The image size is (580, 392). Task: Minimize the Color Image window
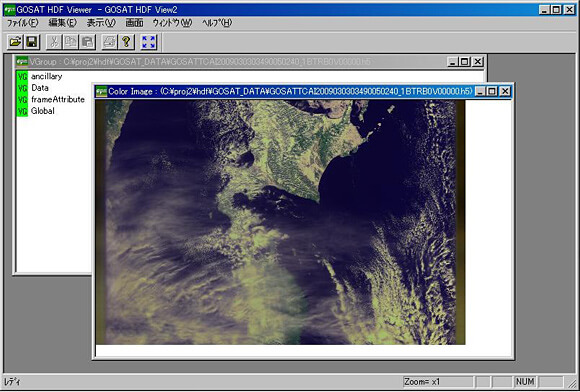click(480, 91)
